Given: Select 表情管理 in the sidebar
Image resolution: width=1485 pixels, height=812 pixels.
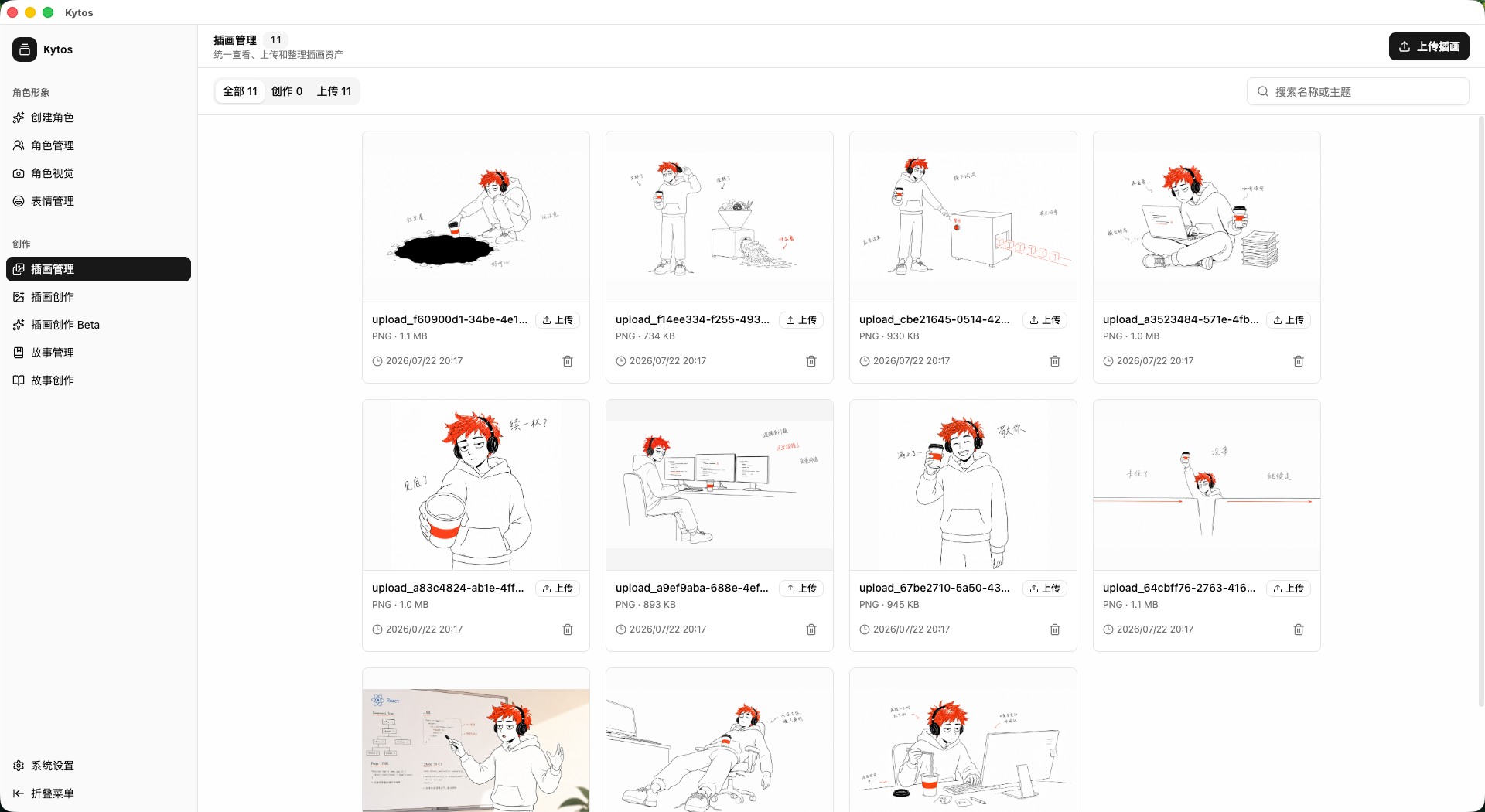Looking at the screenshot, I should point(98,201).
